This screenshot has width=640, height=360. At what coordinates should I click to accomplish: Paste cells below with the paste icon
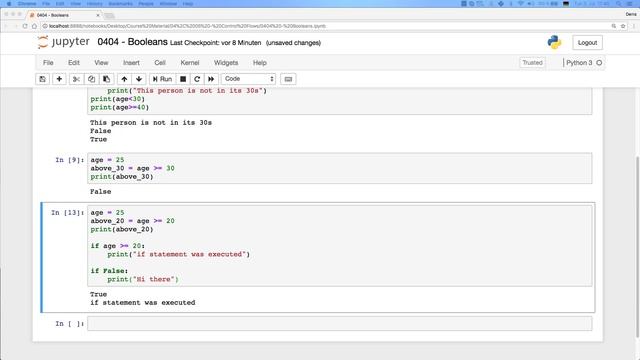[x=107, y=79]
